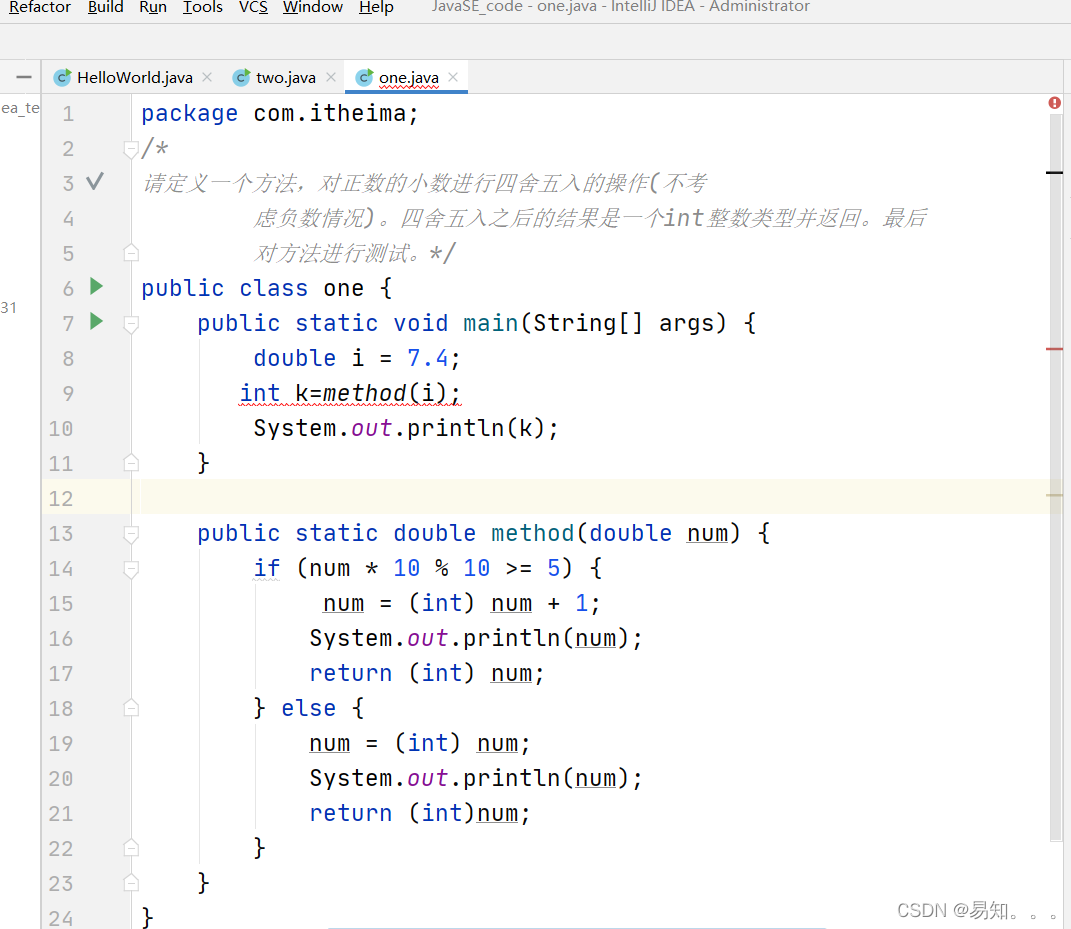Click 'main' method name on line 7
The width and height of the screenshot is (1071, 929).
point(490,323)
